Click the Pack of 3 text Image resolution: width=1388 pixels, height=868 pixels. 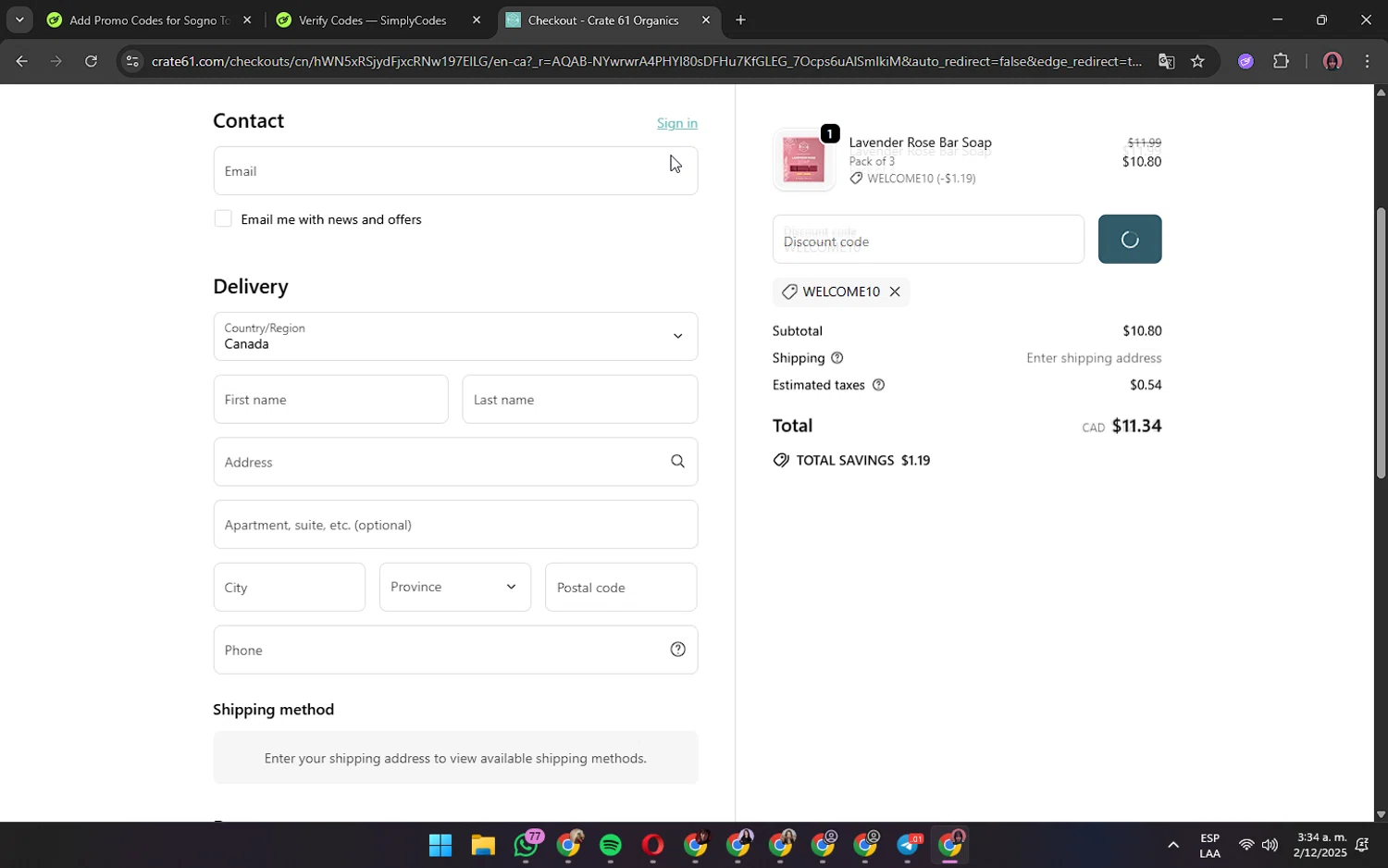pyautogui.click(x=872, y=161)
